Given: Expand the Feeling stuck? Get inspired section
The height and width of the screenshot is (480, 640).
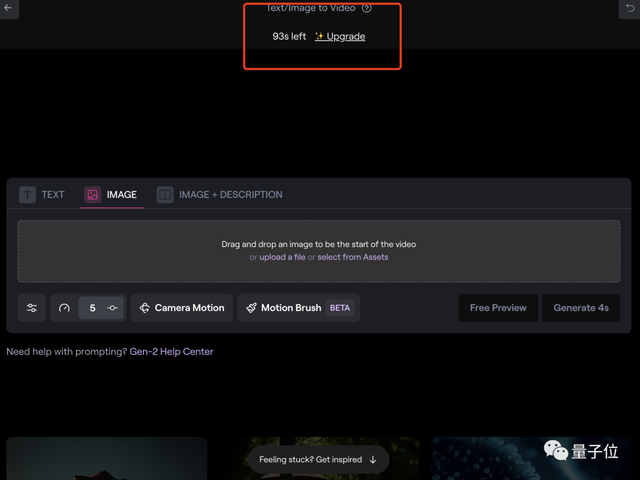Looking at the screenshot, I should point(318,460).
